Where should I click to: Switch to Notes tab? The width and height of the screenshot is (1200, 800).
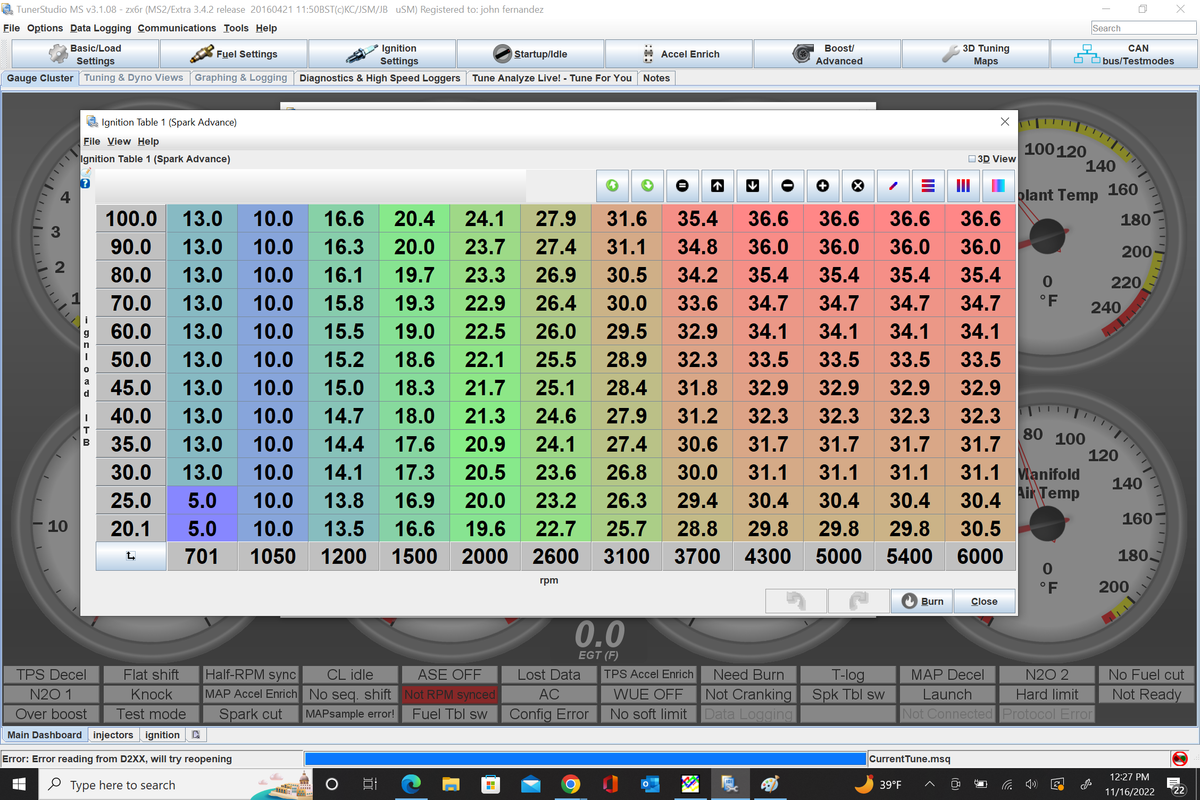[x=657, y=77]
